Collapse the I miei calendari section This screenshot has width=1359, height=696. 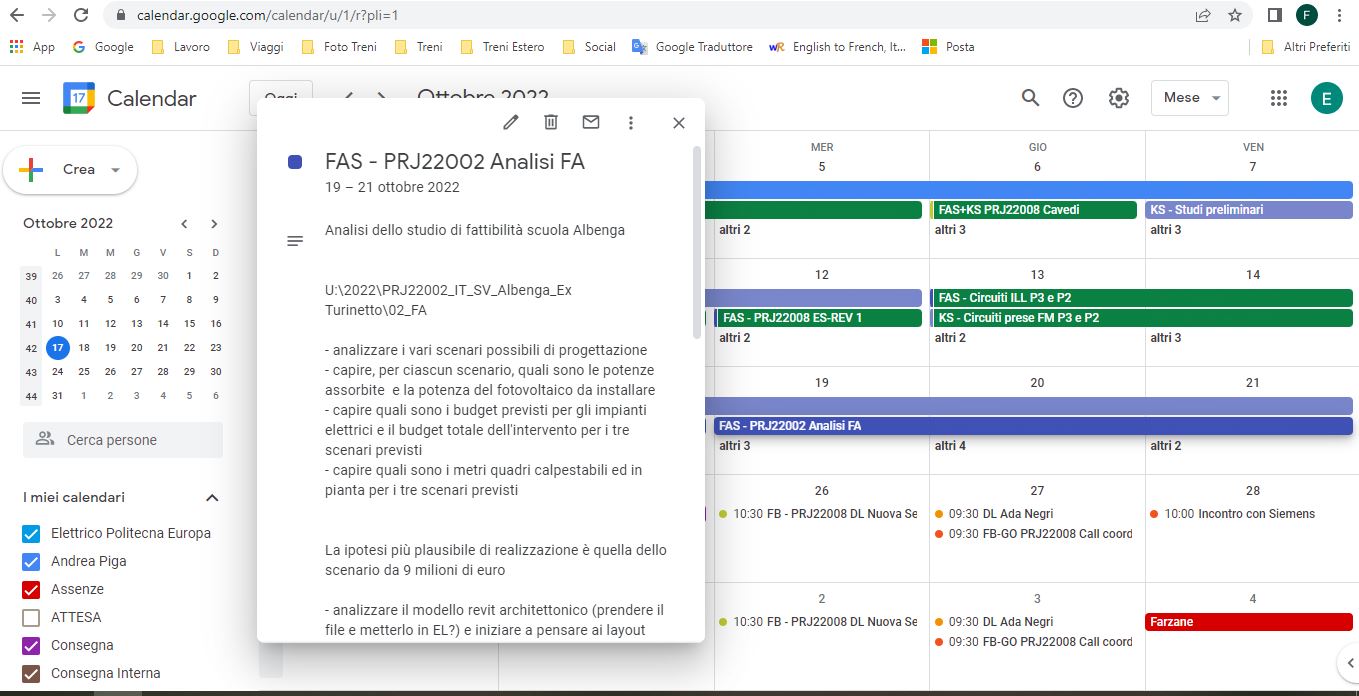click(x=211, y=498)
